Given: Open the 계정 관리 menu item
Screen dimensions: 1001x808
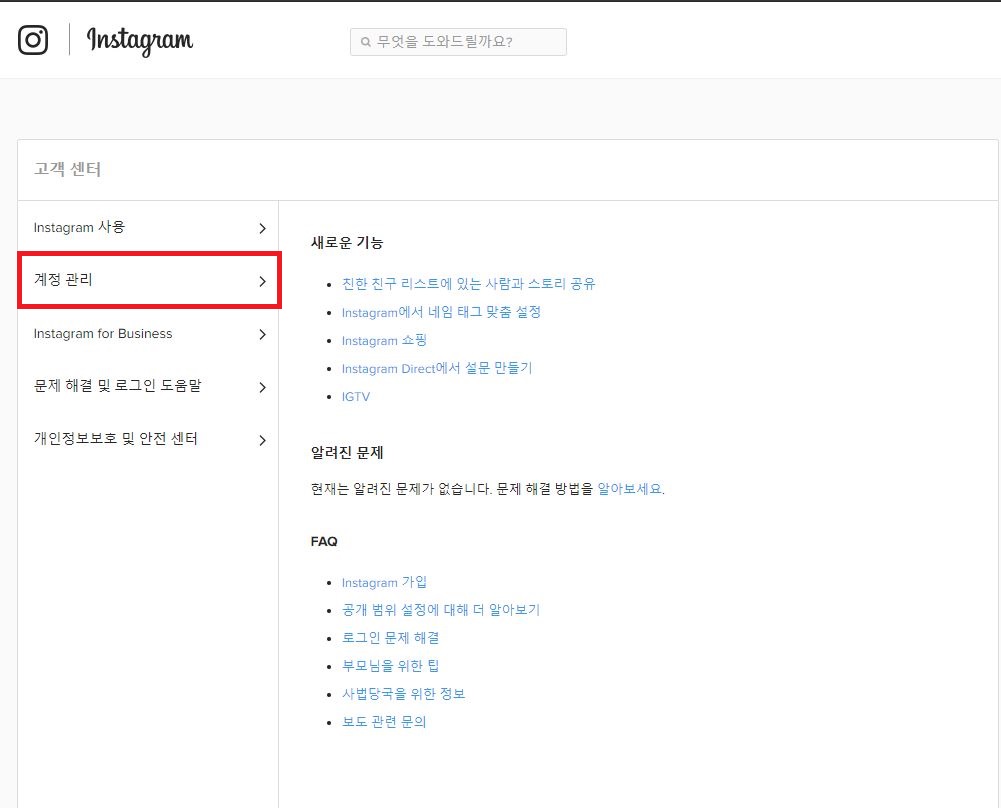Looking at the screenshot, I should pyautogui.click(x=148, y=281).
